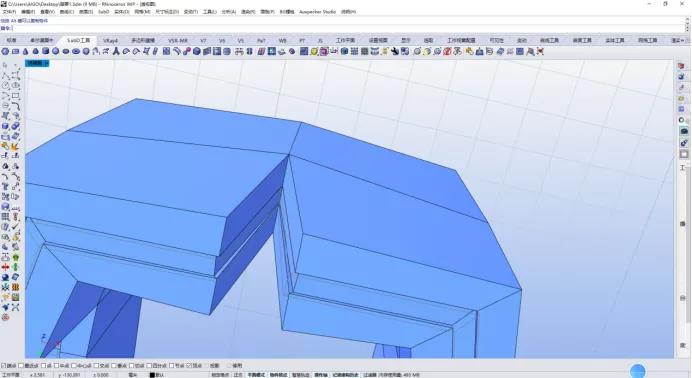Click the red circle icon in SubD toolbar

tap(447, 52)
